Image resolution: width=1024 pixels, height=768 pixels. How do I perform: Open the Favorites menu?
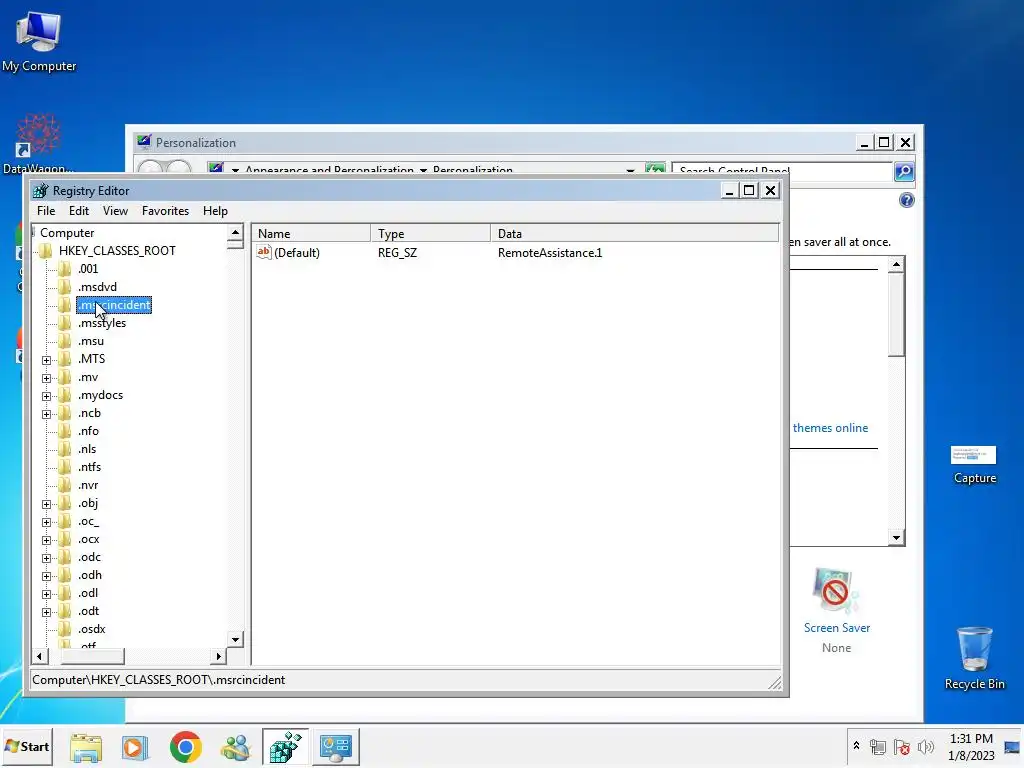pyautogui.click(x=165, y=211)
